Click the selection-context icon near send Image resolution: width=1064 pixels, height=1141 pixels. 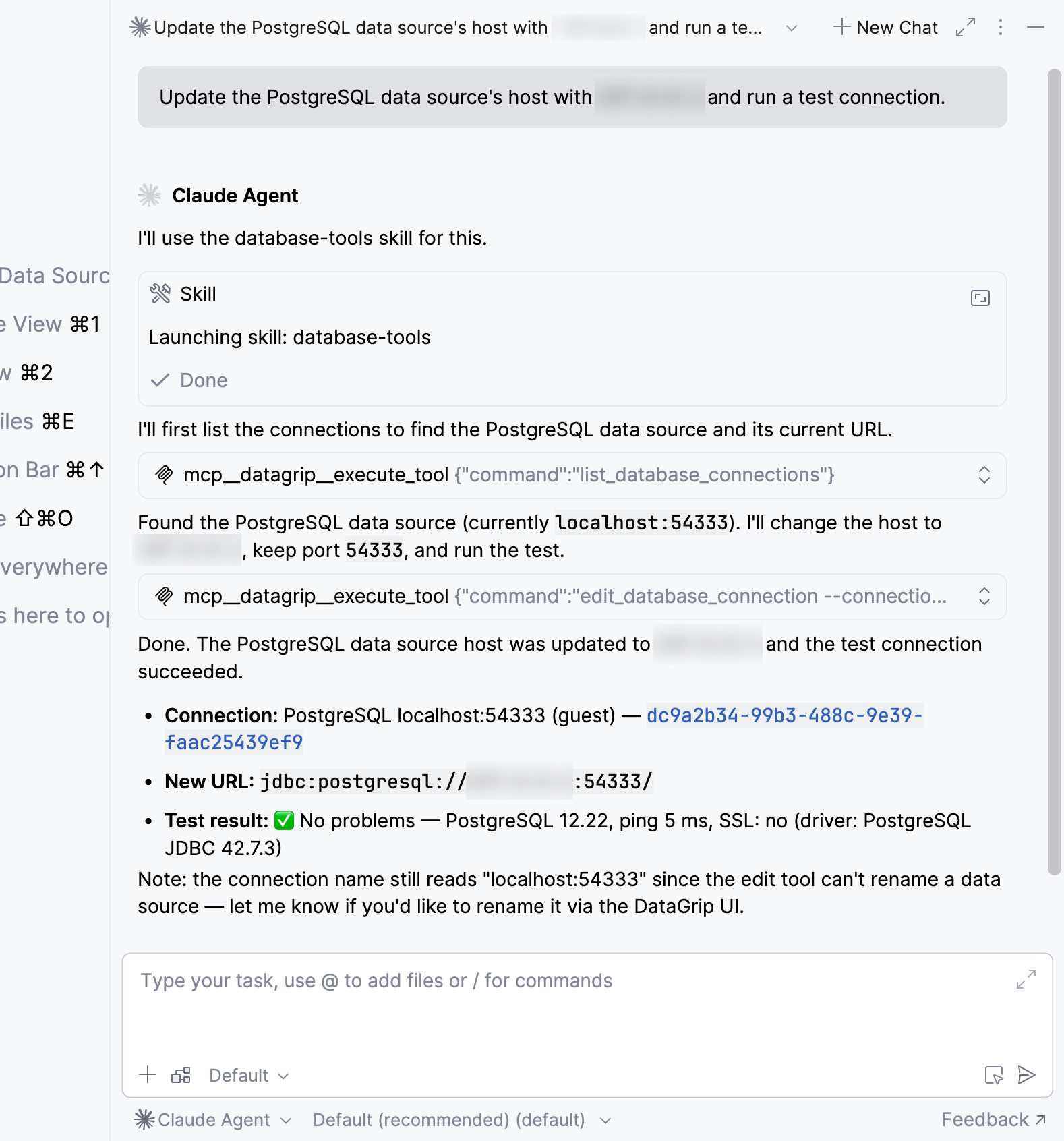tap(994, 1075)
